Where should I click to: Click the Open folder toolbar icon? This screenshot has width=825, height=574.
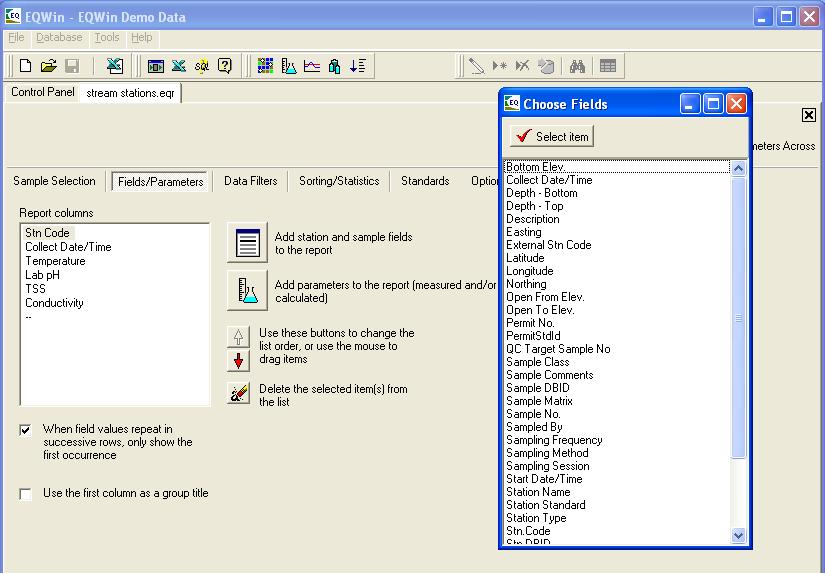(x=48, y=66)
